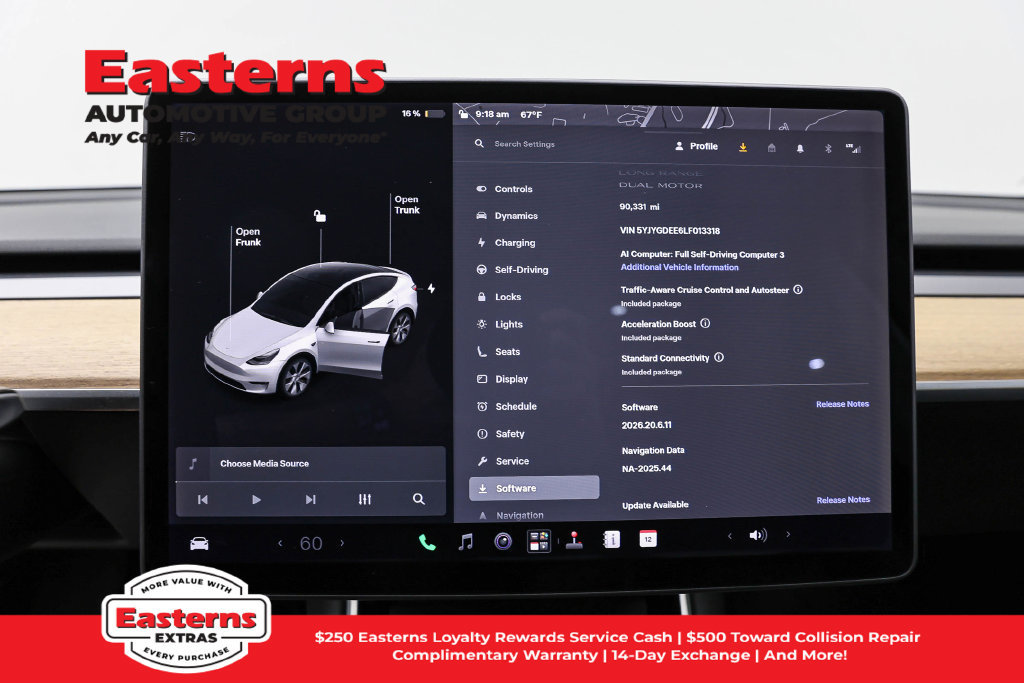Image resolution: width=1024 pixels, height=683 pixels.
Task: Decrease temperature with the left chevron
Action: tap(280, 543)
